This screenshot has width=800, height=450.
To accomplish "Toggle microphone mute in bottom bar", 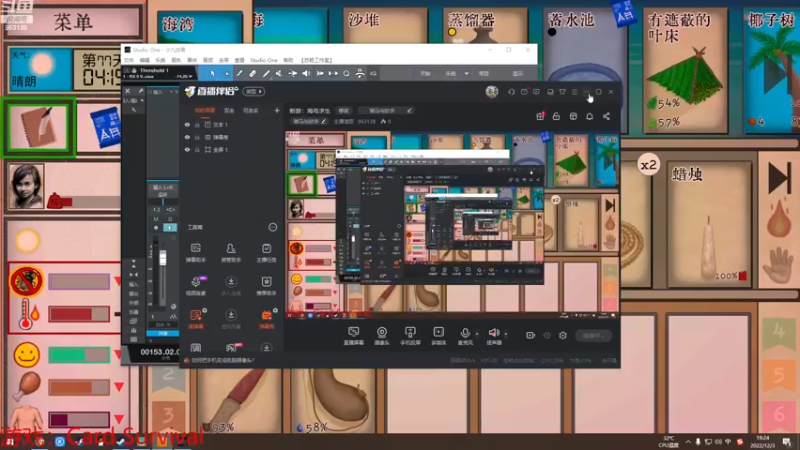I will 465,333.
